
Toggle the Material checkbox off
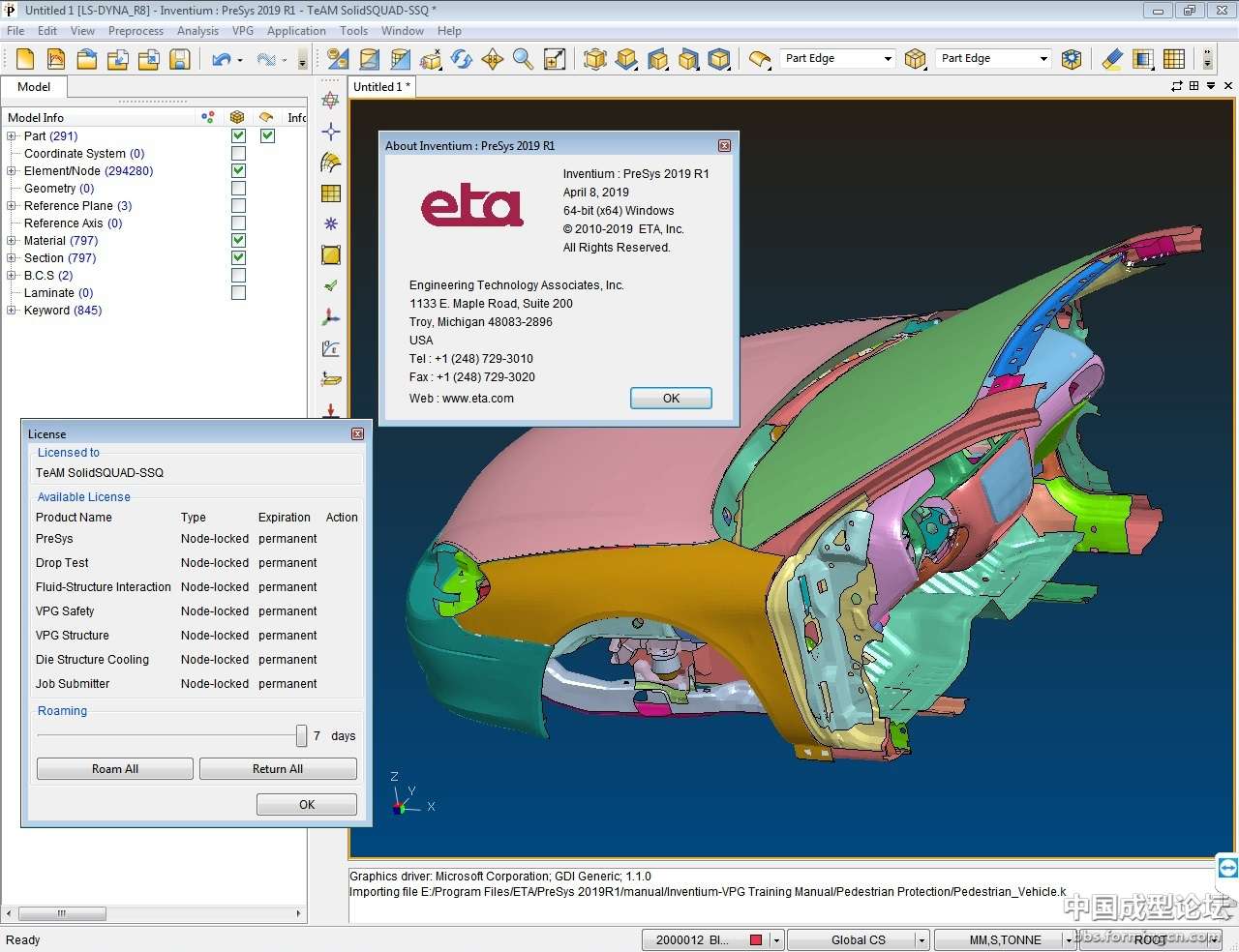[238, 241]
